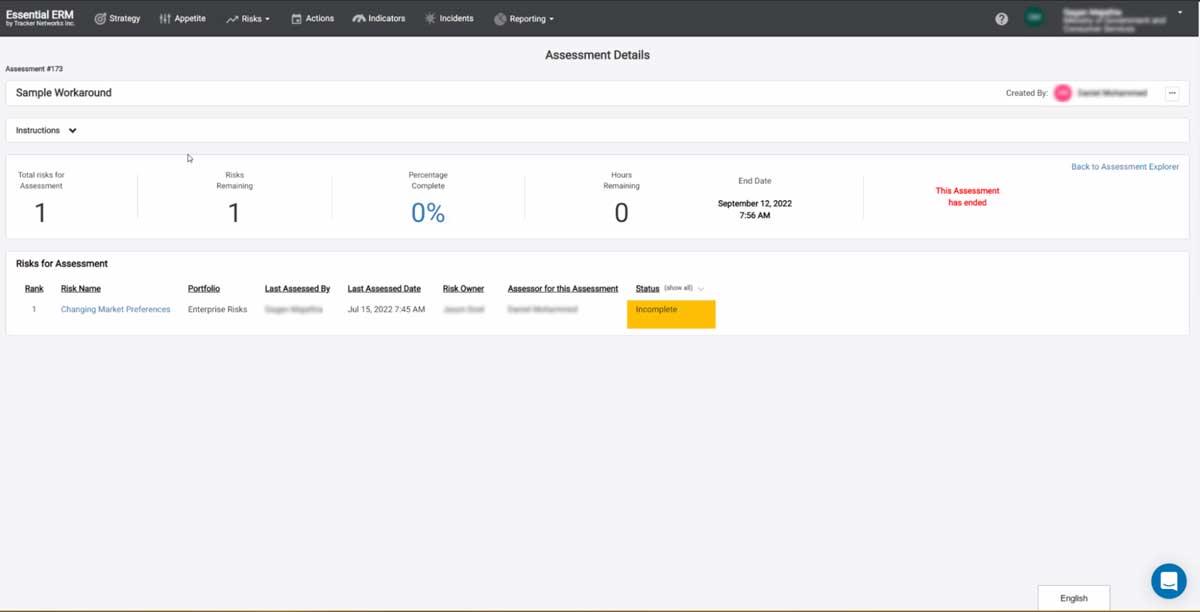Select the Appetite sliders icon
The width and height of the screenshot is (1200, 612).
(x=164, y=18)
